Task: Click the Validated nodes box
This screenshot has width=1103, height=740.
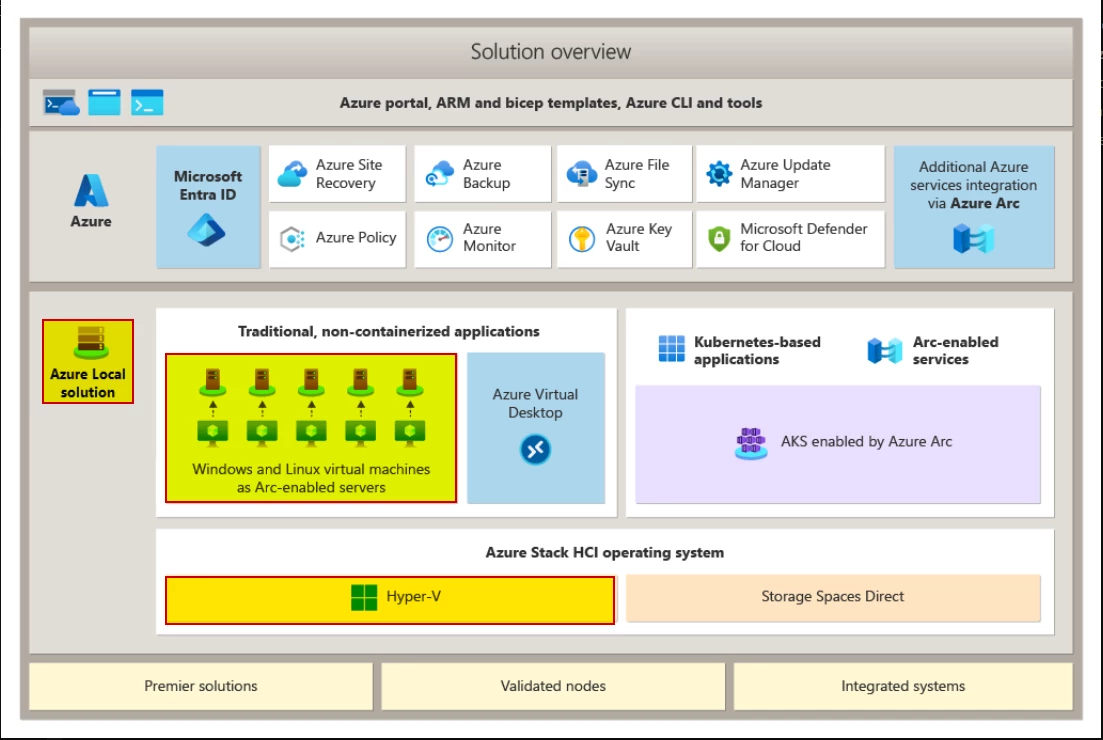Action: pyautogui.click(x=553, y=686)
